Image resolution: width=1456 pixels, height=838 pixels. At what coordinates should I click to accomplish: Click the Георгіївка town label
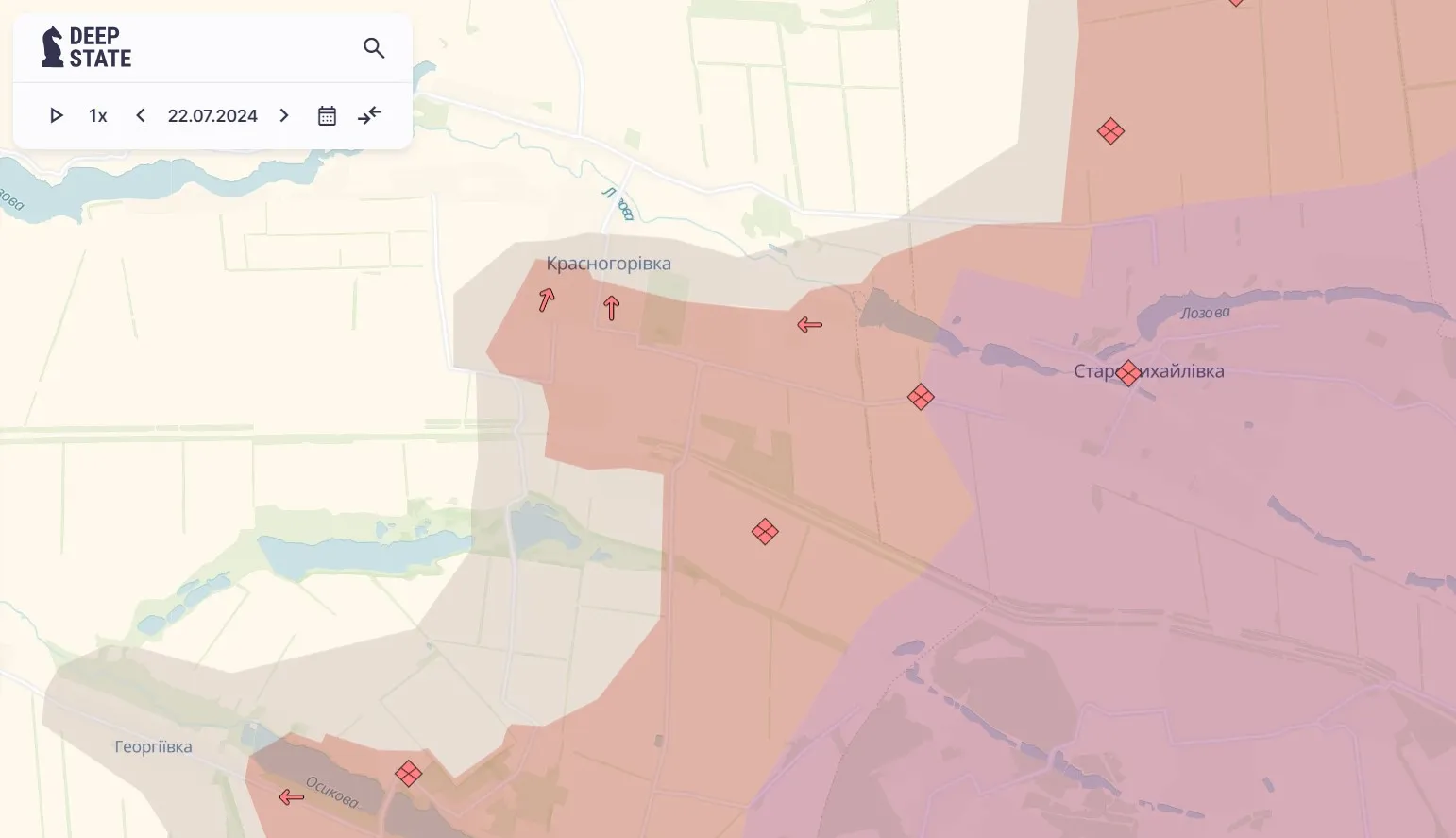153,746
